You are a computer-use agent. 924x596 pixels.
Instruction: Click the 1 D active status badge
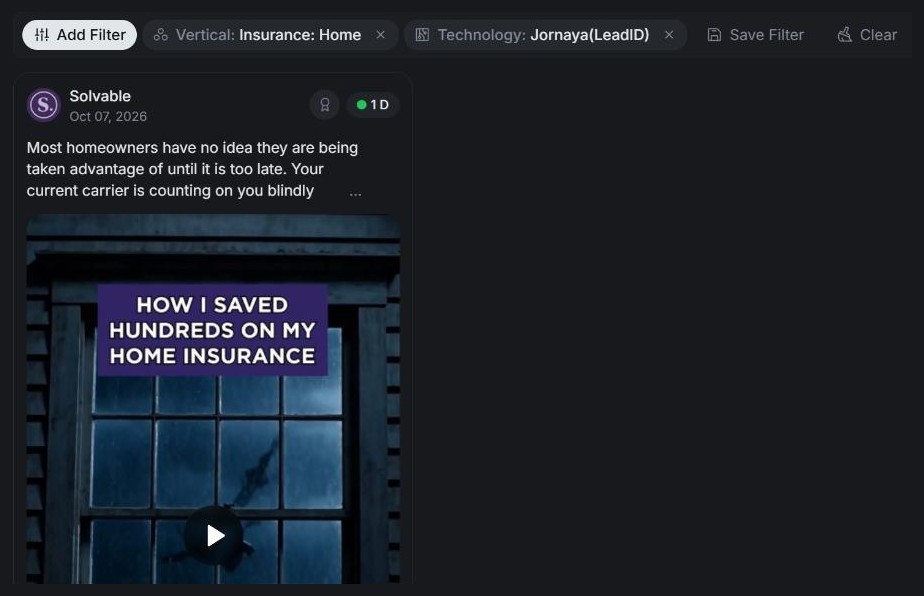click(x=373, y=105)
